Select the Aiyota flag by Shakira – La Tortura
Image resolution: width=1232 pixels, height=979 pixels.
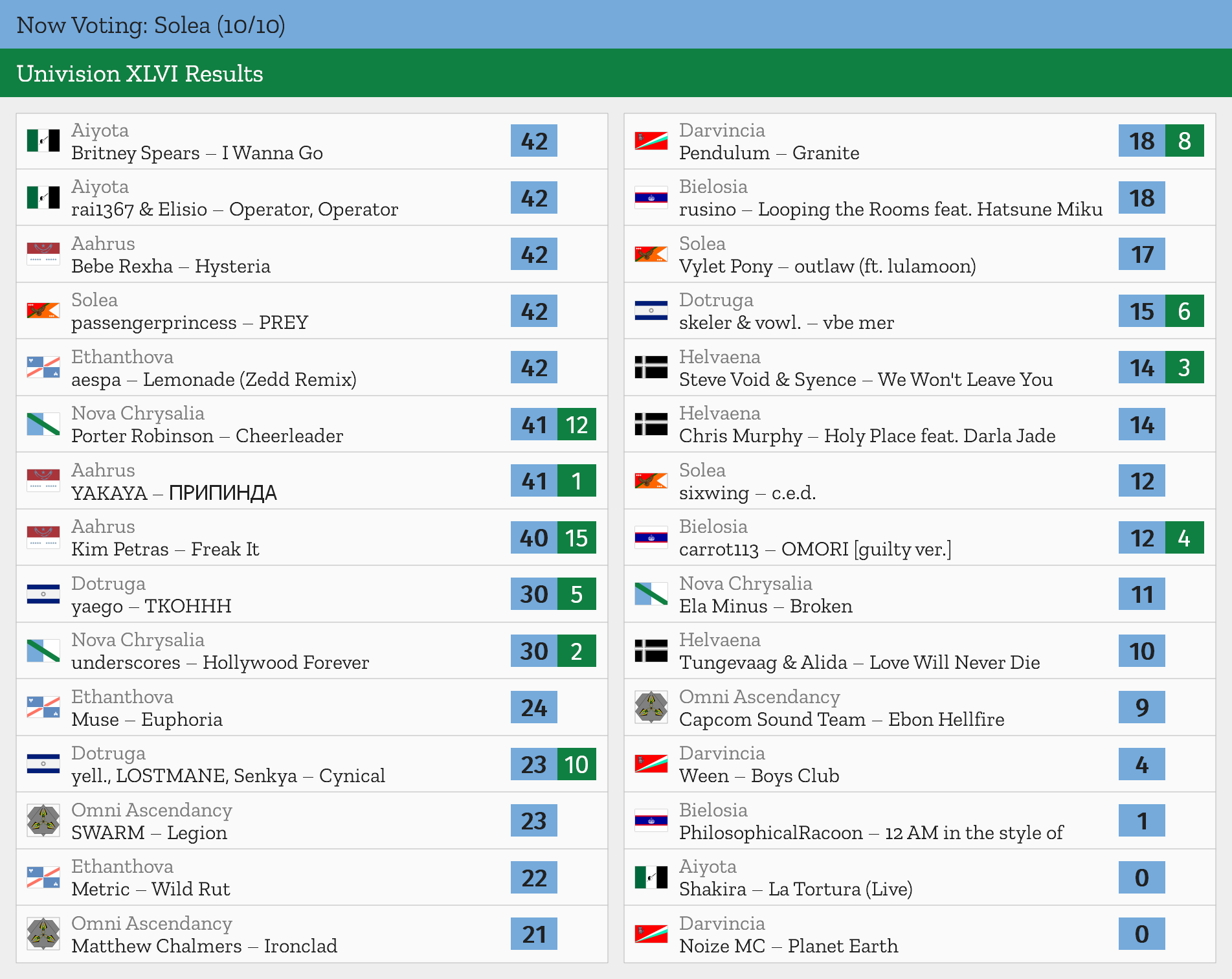point(651,877)
